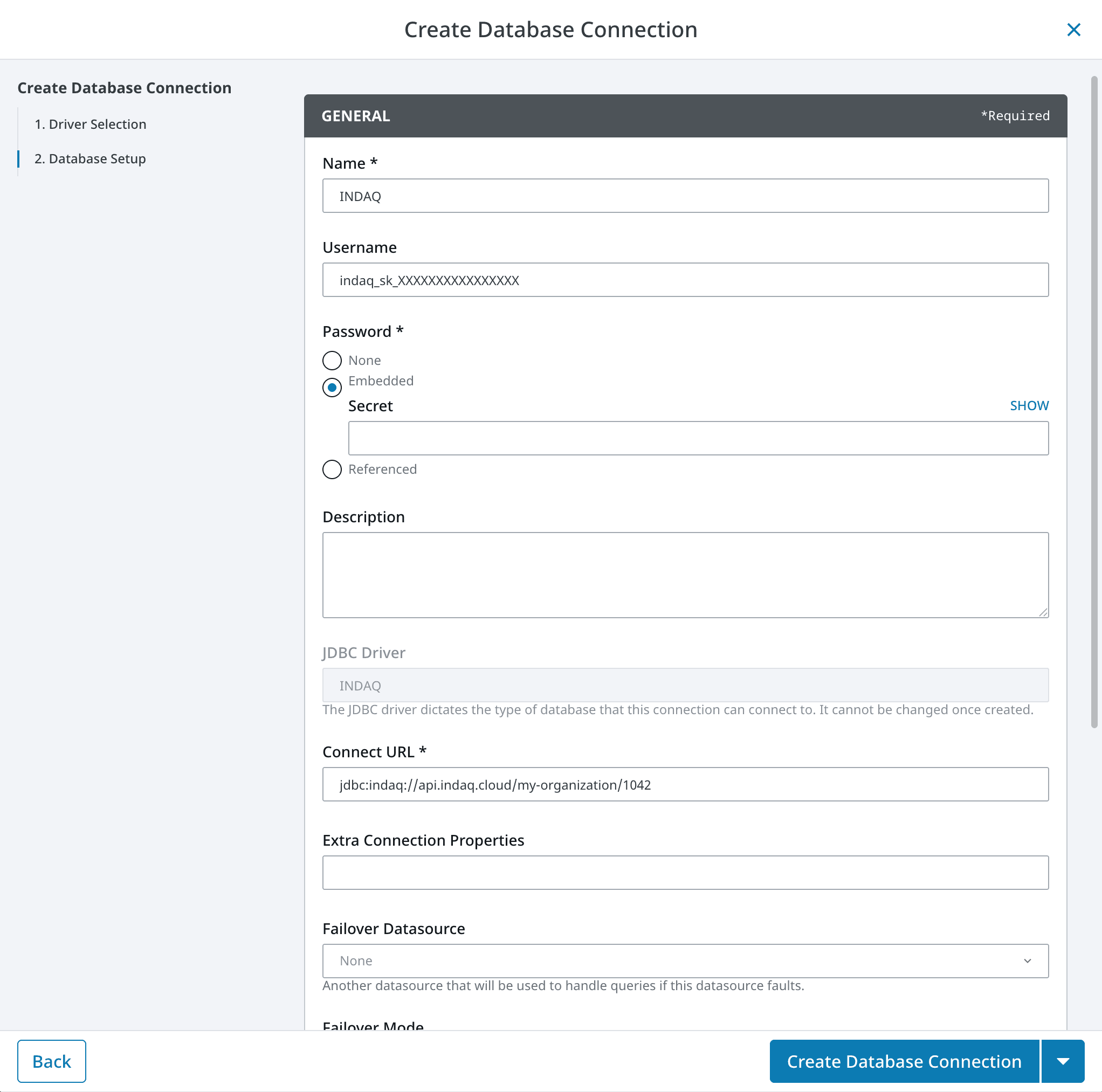The width and height of the screenshot is (1102, 1092).
Task: Grab the Description resize handle
Action: [x=1043, y=612]
